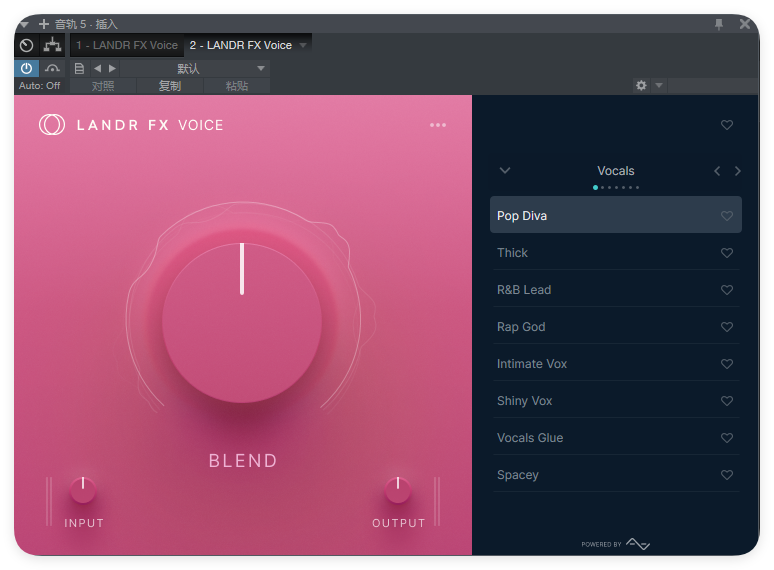Favorite the Vocals Glue preset
The width and height of the screenshot is (774, 570).
727,438
